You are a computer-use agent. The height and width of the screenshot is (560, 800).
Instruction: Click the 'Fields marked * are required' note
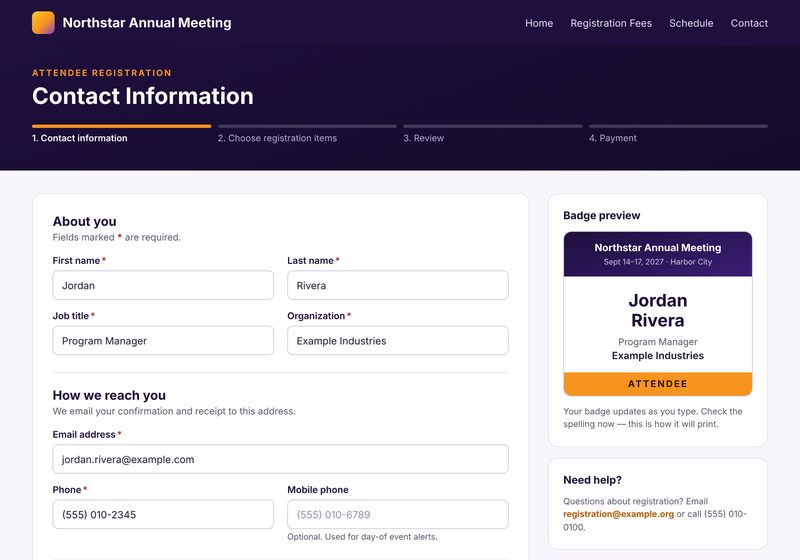[x=117, y=237]
